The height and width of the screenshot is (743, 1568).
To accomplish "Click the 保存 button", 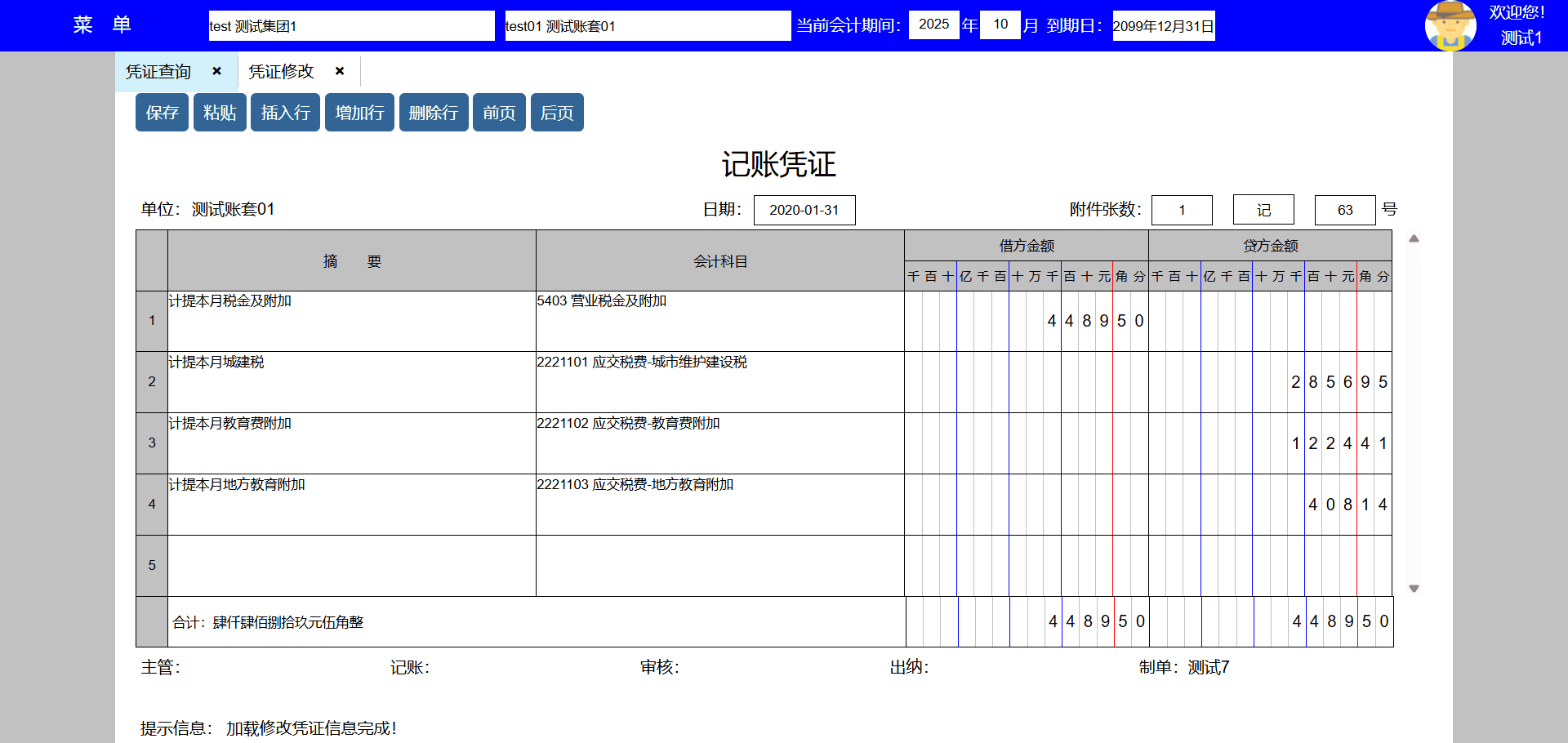I will coord(162,113).
